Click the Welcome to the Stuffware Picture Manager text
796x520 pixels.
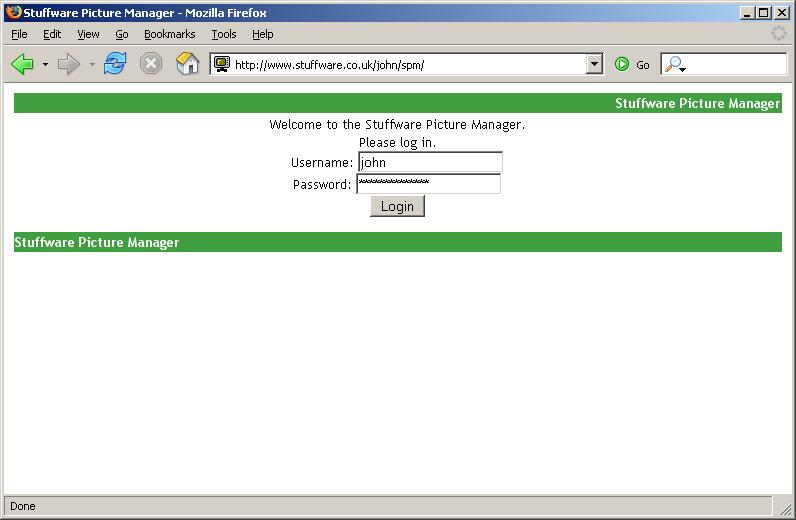point(397,124)
